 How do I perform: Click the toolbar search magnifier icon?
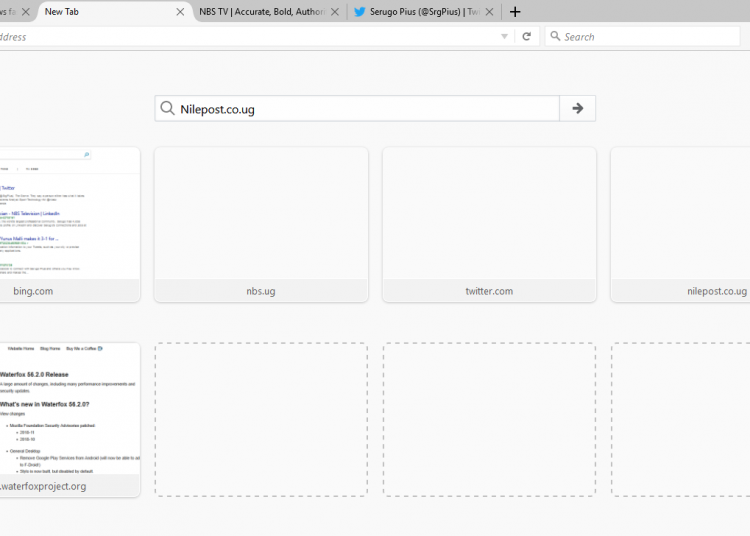coord(555,36)
